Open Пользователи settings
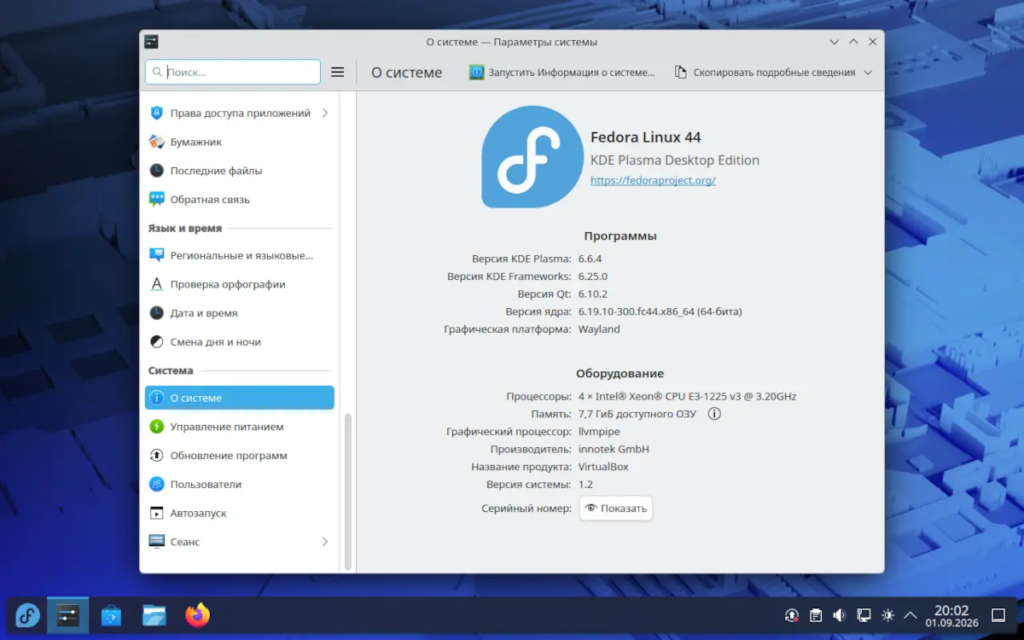The image size is (1024, 640). [x=239, y=484]
